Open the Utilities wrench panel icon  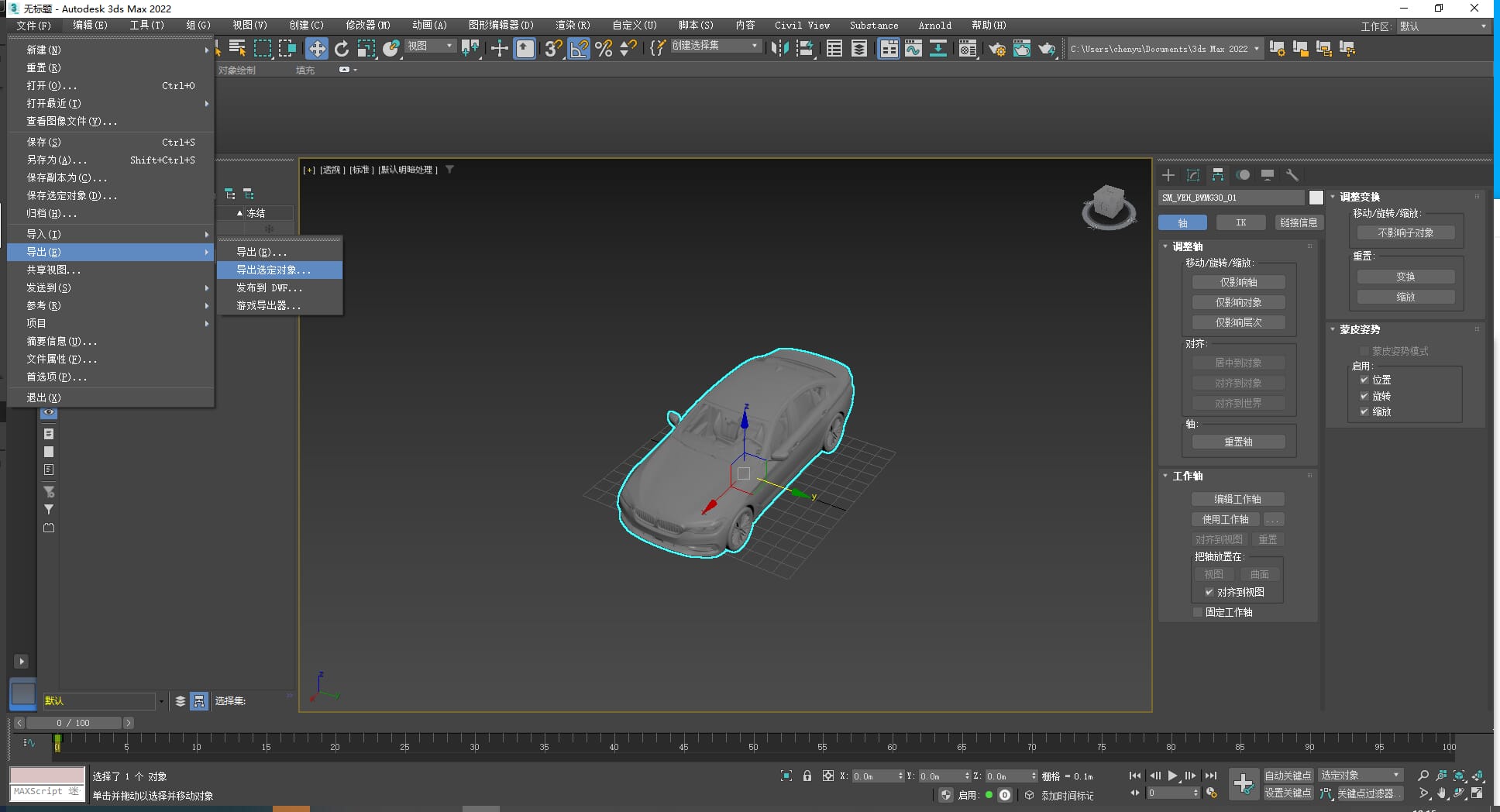1292,175
